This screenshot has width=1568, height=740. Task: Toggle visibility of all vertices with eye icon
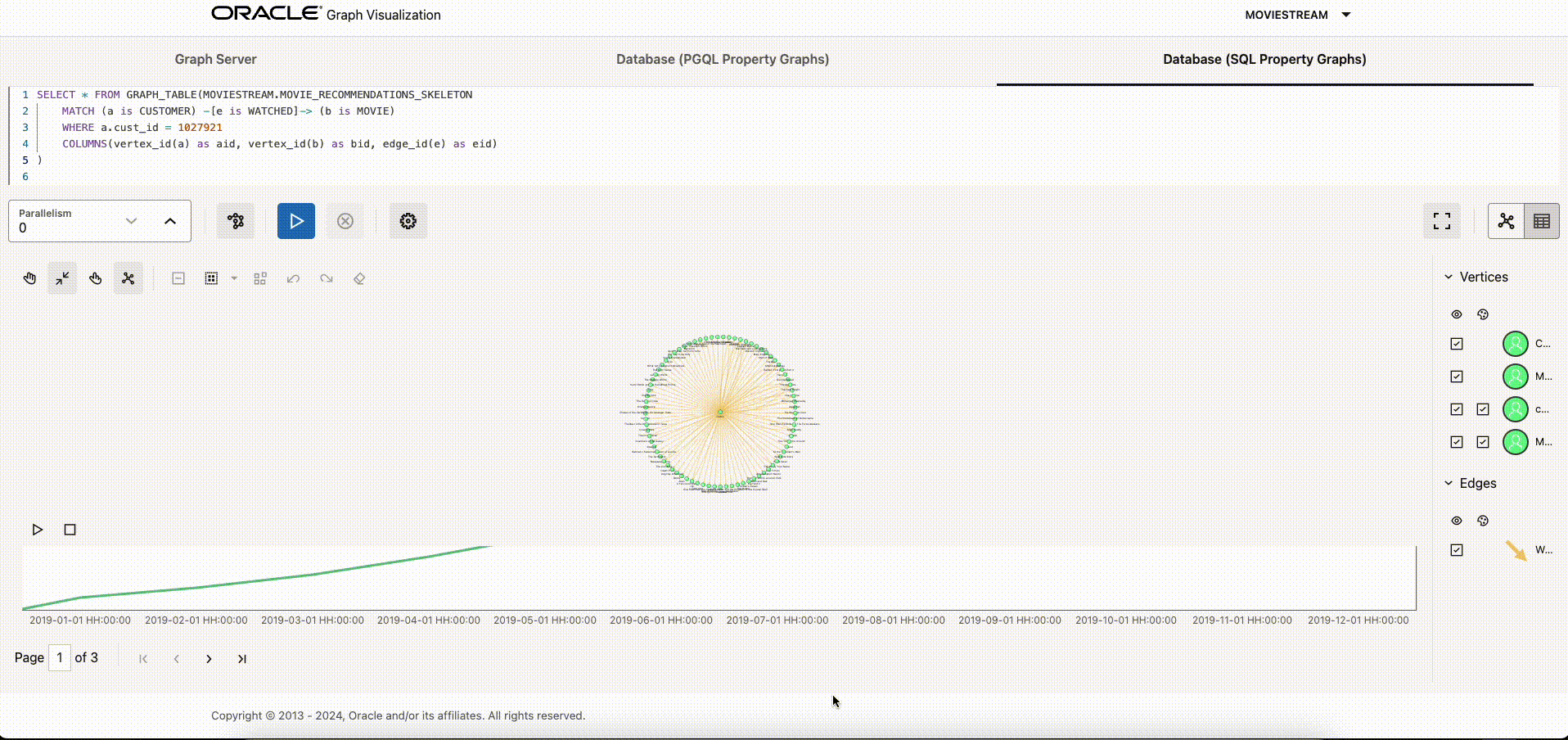coord(1457,314)
